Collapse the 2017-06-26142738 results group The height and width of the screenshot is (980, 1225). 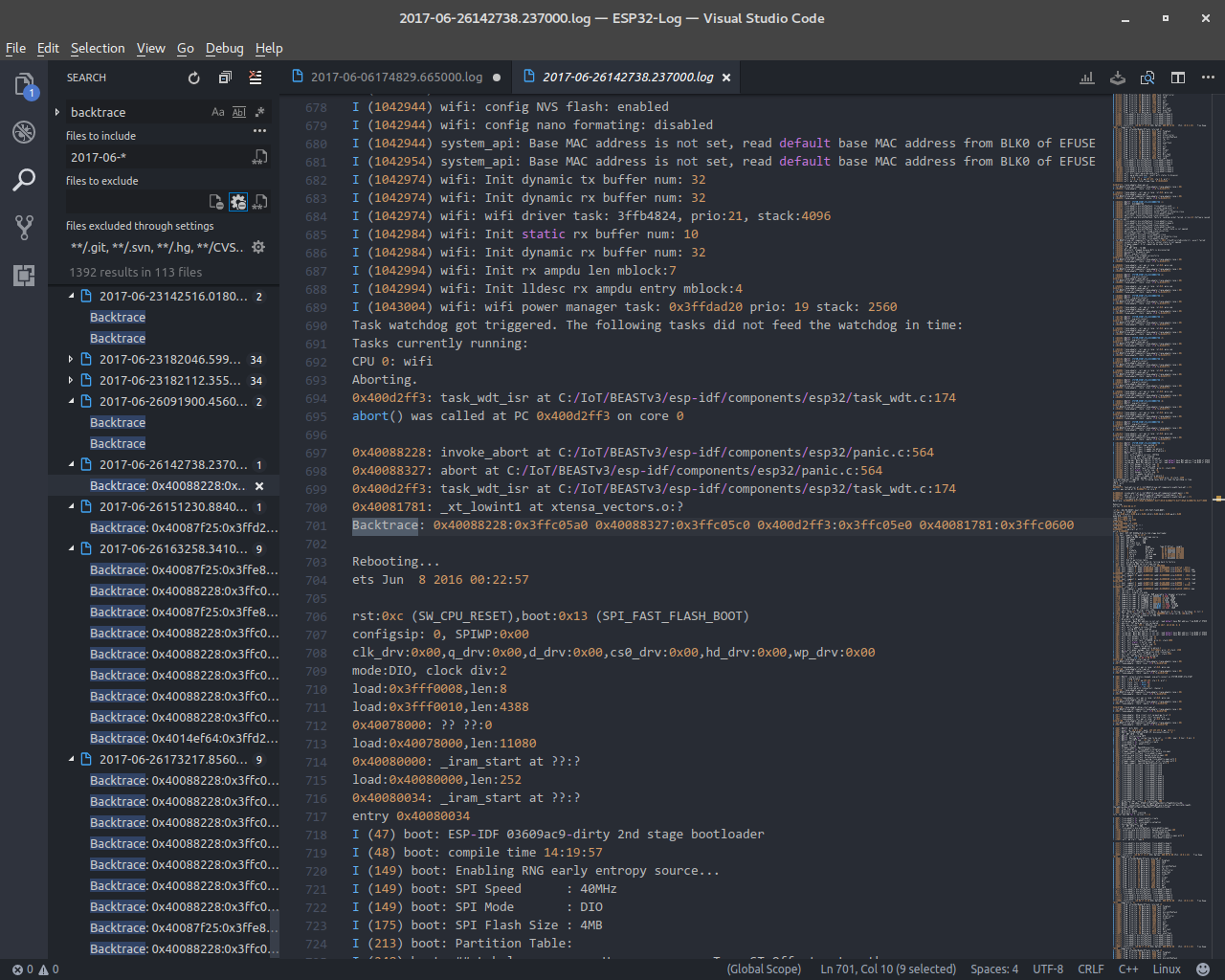69,464
